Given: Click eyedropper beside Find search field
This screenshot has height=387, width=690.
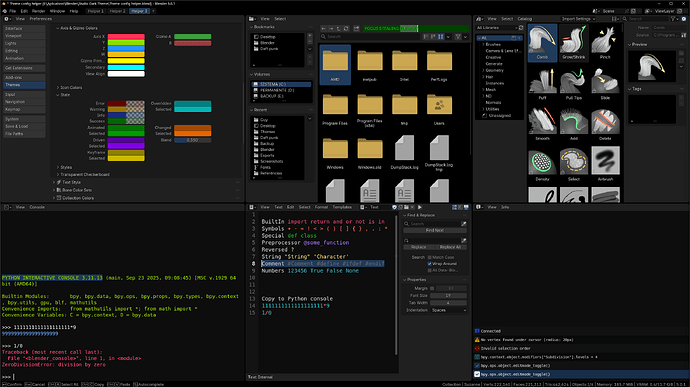Looking at the screenshot, I should tap(464, 224).
